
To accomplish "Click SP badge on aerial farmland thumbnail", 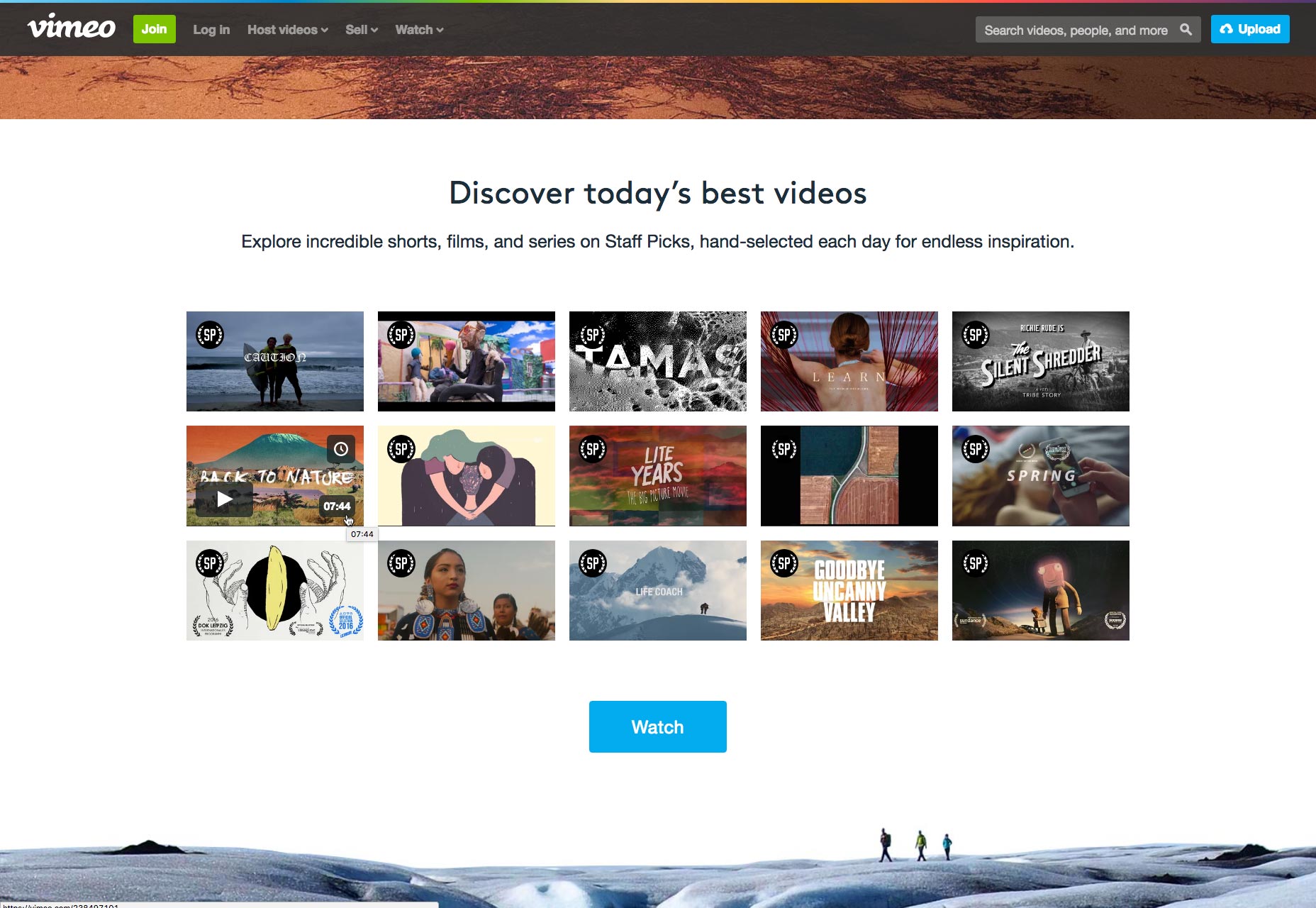I will pyautogui.click(x=784, y=449).
